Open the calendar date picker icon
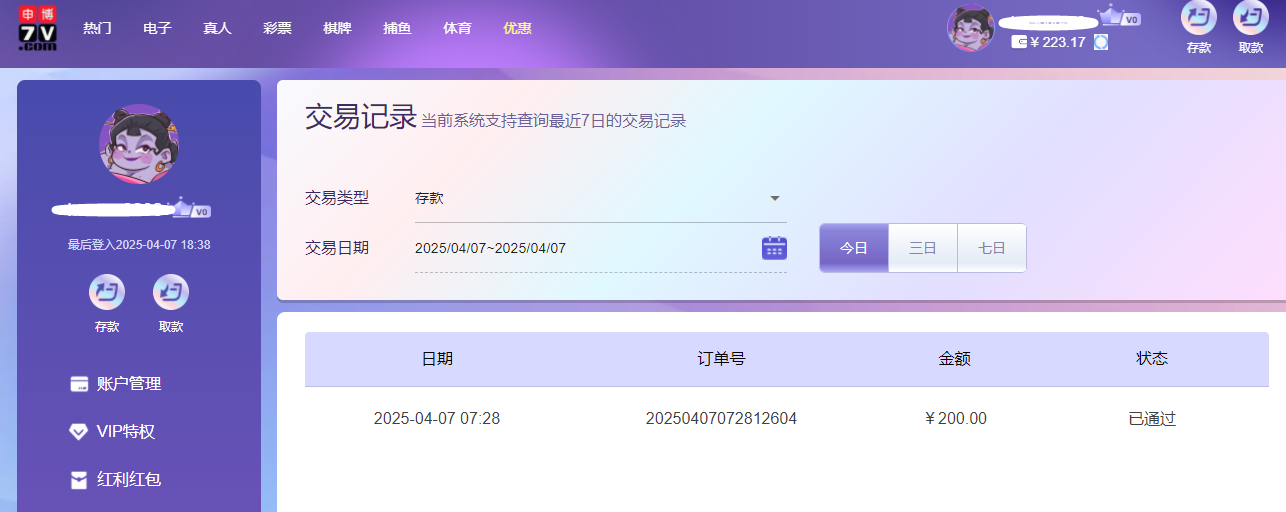 click(774, 248)
